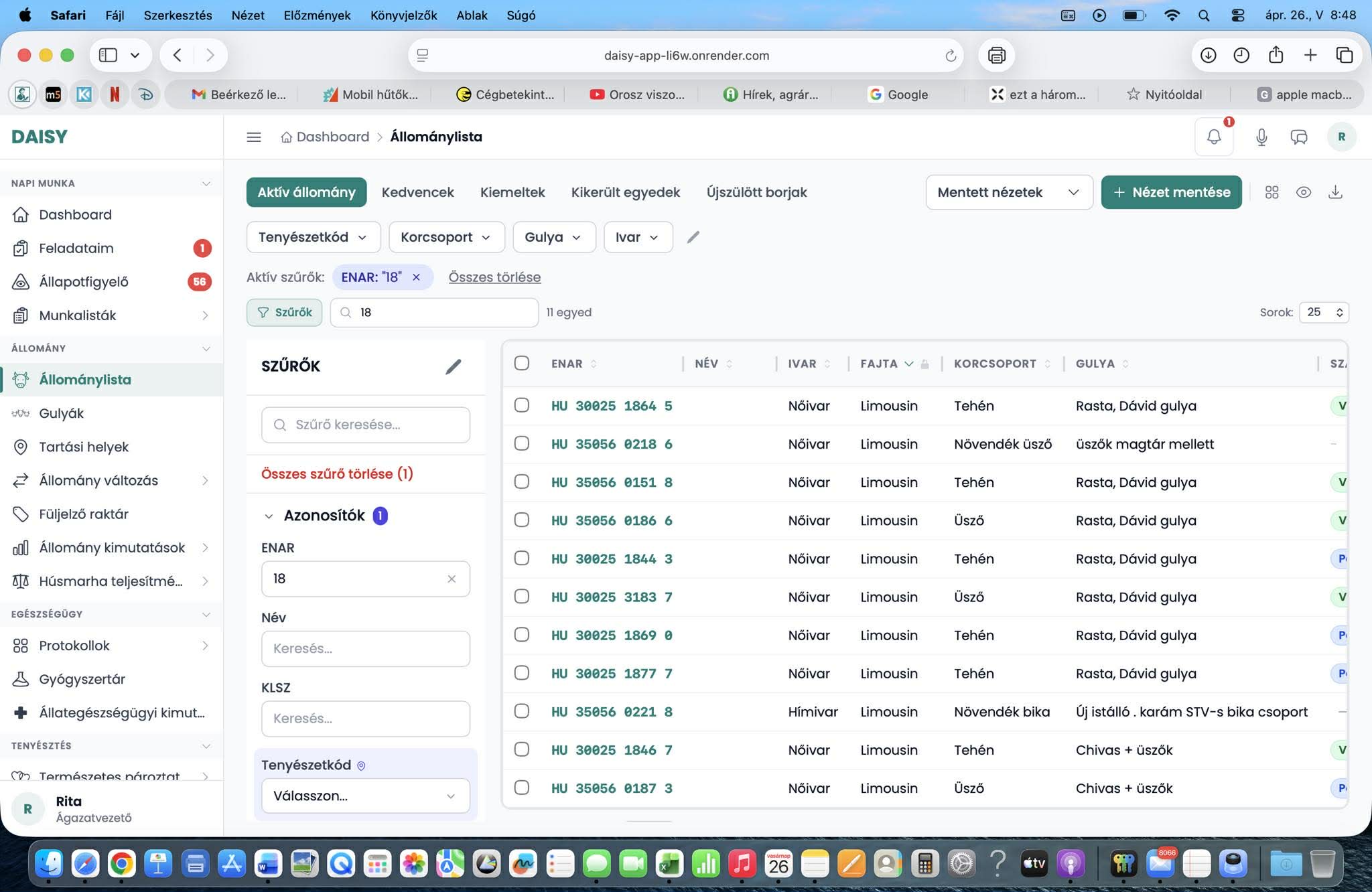The image size is (1372, 892).
Task: Click the Összes törlése link
Action: click(x=494, y=277)
